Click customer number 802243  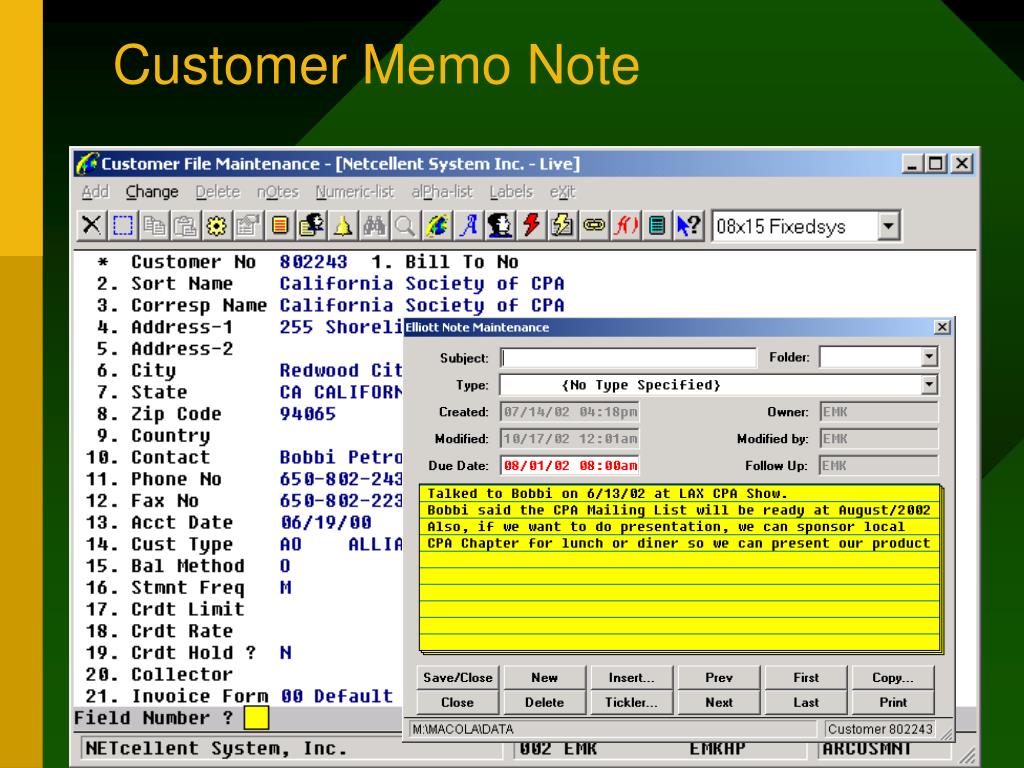(313, 262)
